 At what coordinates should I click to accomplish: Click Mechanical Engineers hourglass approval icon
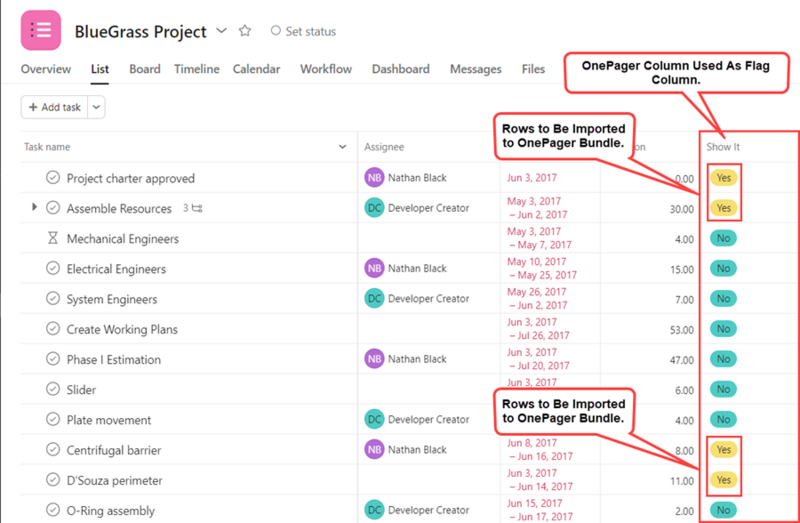(53, 238)
